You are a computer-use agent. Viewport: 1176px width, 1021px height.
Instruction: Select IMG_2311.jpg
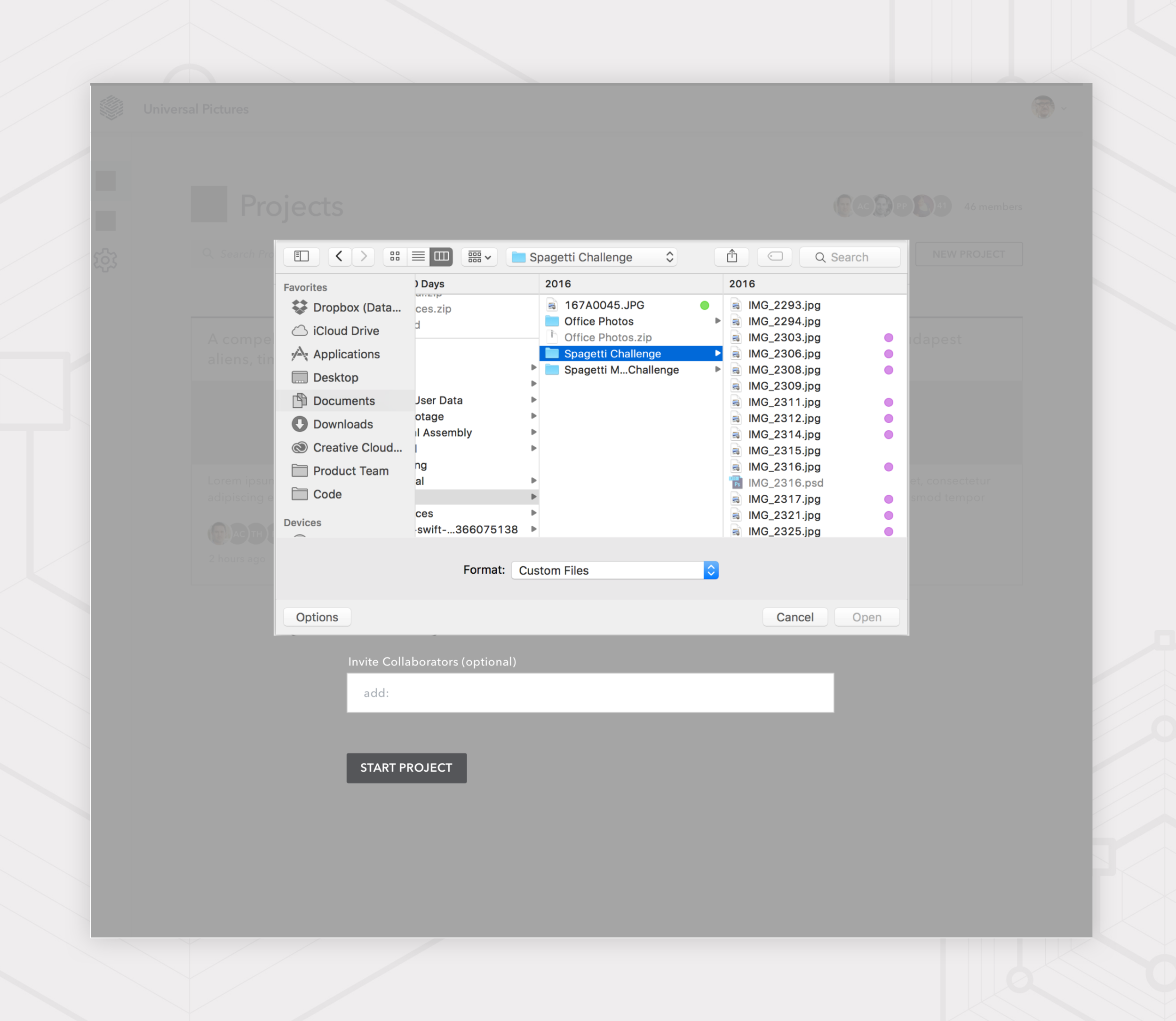click(x=815, y=402)
